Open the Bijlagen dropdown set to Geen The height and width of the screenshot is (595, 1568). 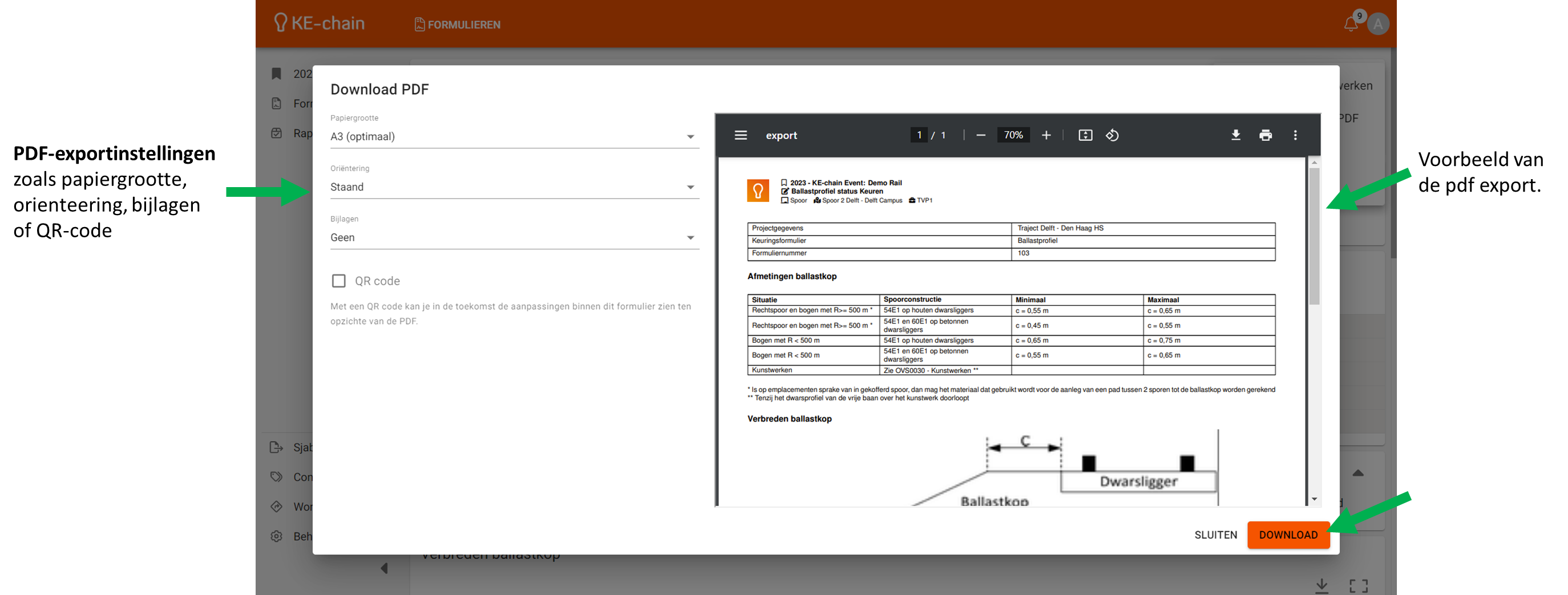514,238
